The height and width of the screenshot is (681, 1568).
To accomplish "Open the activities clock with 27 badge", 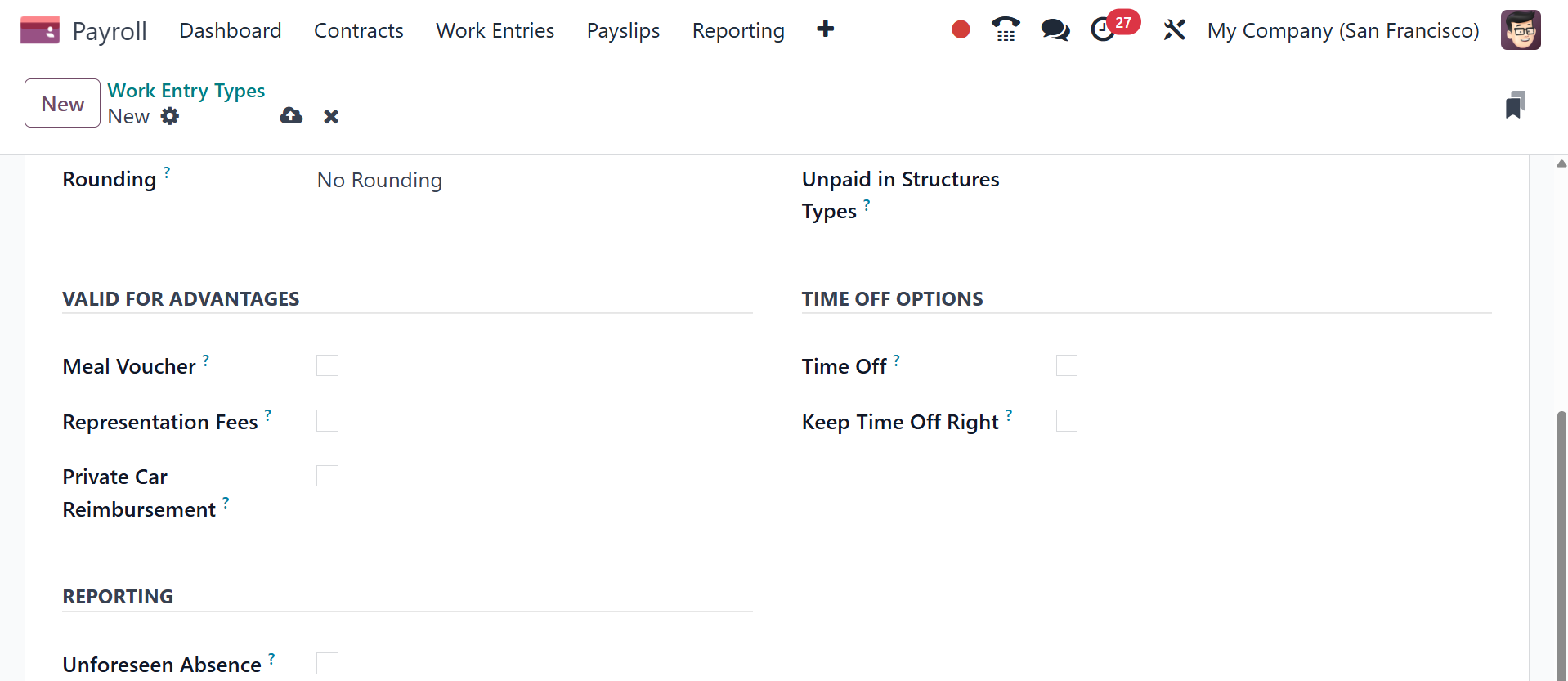I will pyautogui.click(x=1104, y=30).
